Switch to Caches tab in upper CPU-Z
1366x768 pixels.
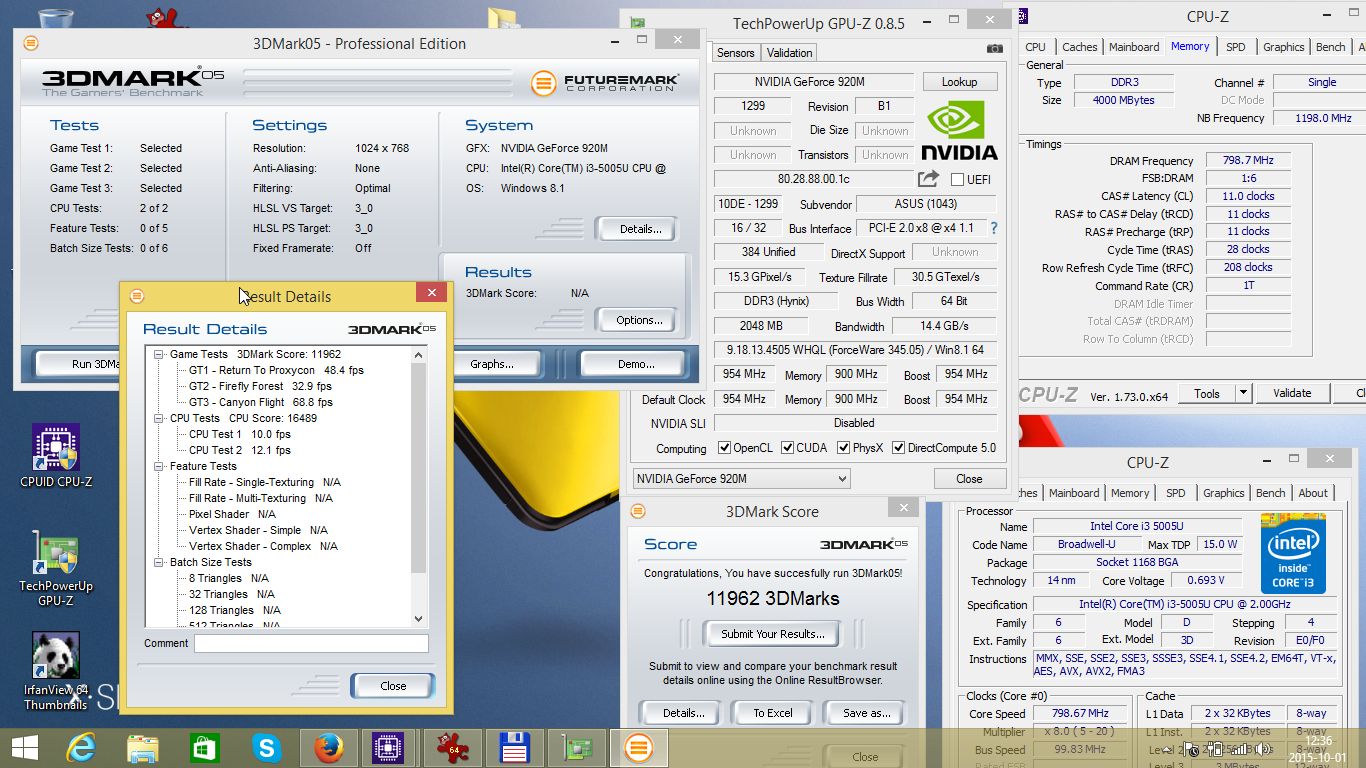pos(1079,47)
